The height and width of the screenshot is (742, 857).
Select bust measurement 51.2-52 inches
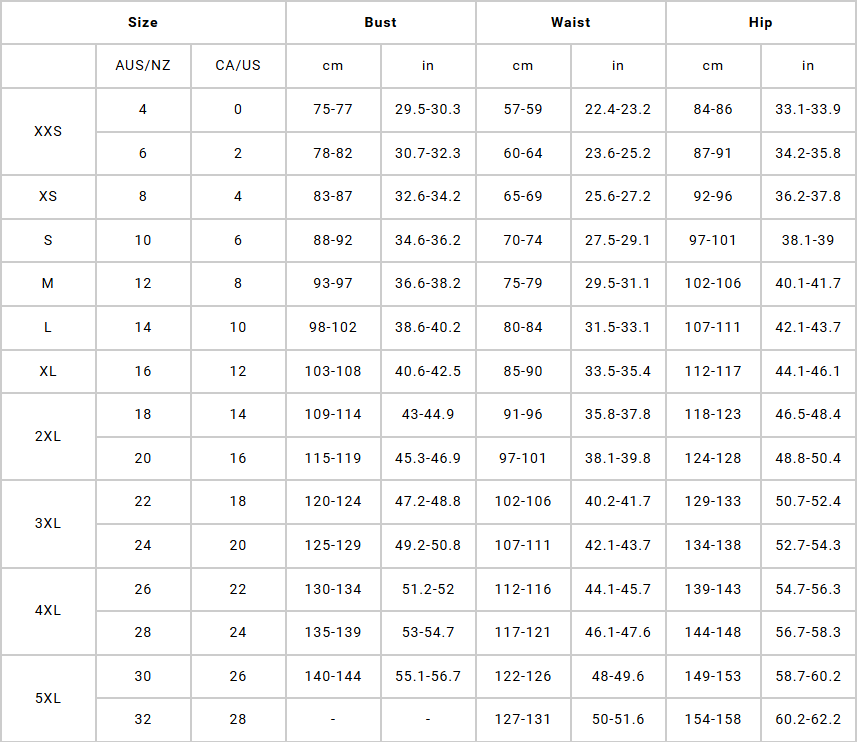(x=428, y=589)
